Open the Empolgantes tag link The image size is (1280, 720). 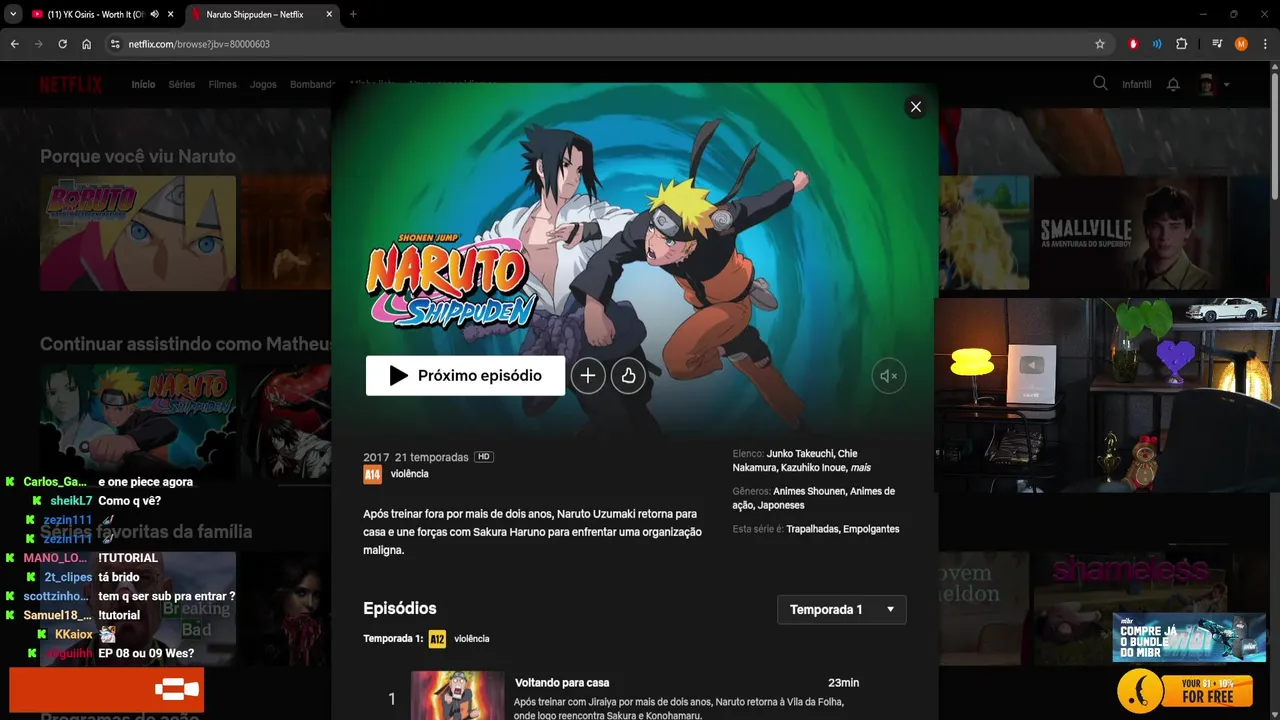coord(871,529)
